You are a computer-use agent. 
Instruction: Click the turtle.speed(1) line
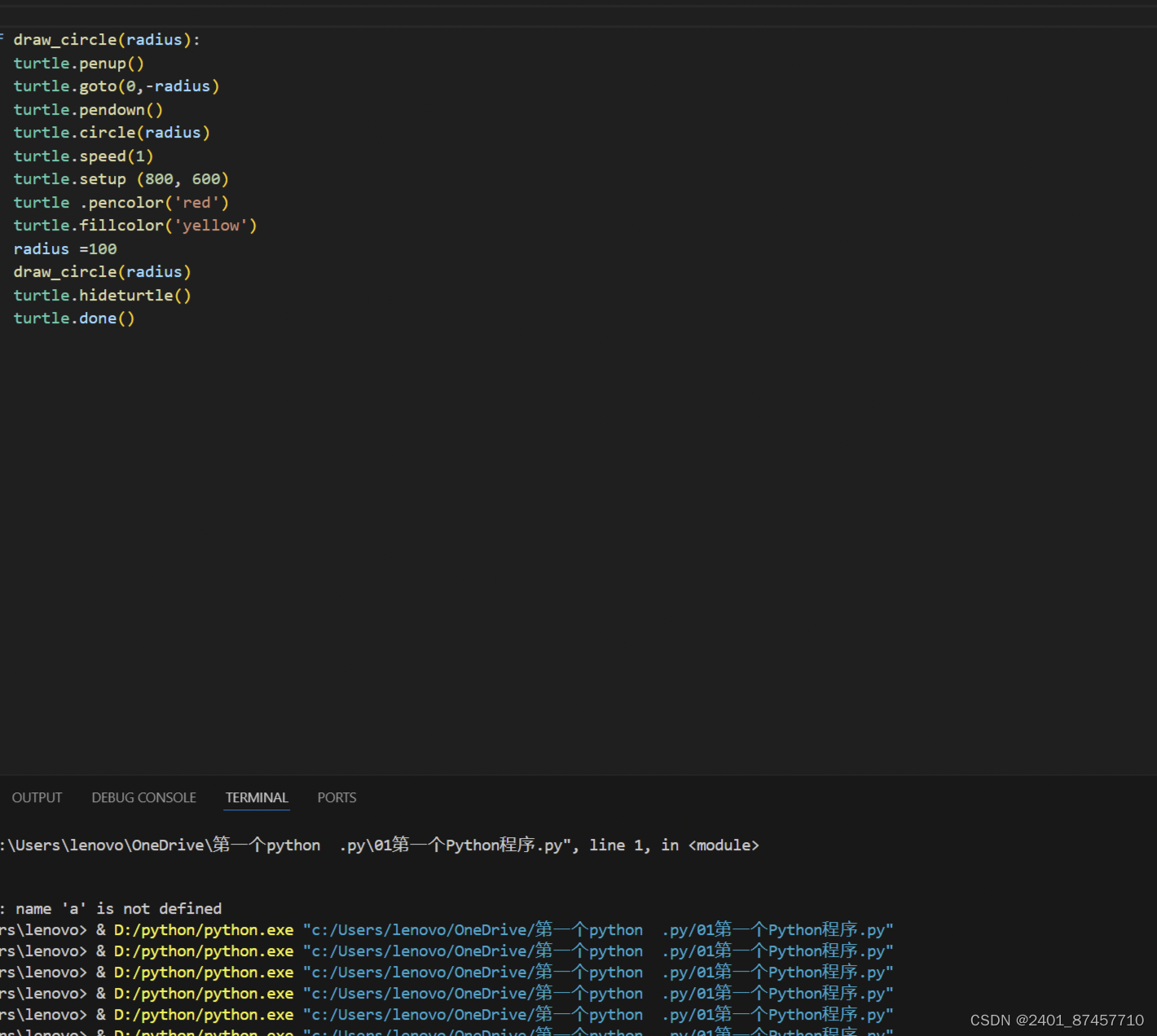[x=83, y=156]
